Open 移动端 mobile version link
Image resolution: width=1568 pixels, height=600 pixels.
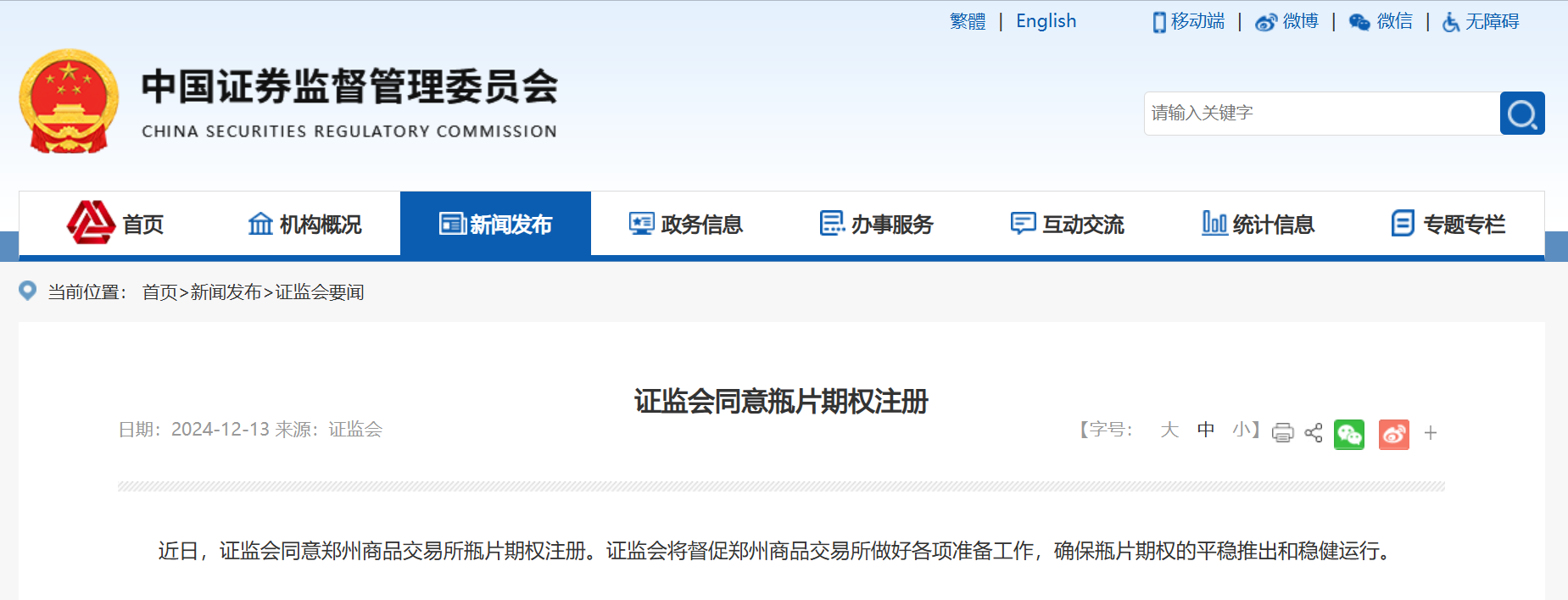[1189, 21]
